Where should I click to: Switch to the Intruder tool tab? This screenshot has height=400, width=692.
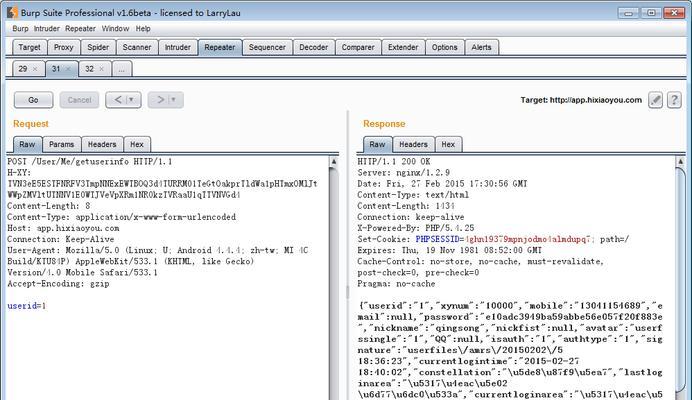pos(177,47)
